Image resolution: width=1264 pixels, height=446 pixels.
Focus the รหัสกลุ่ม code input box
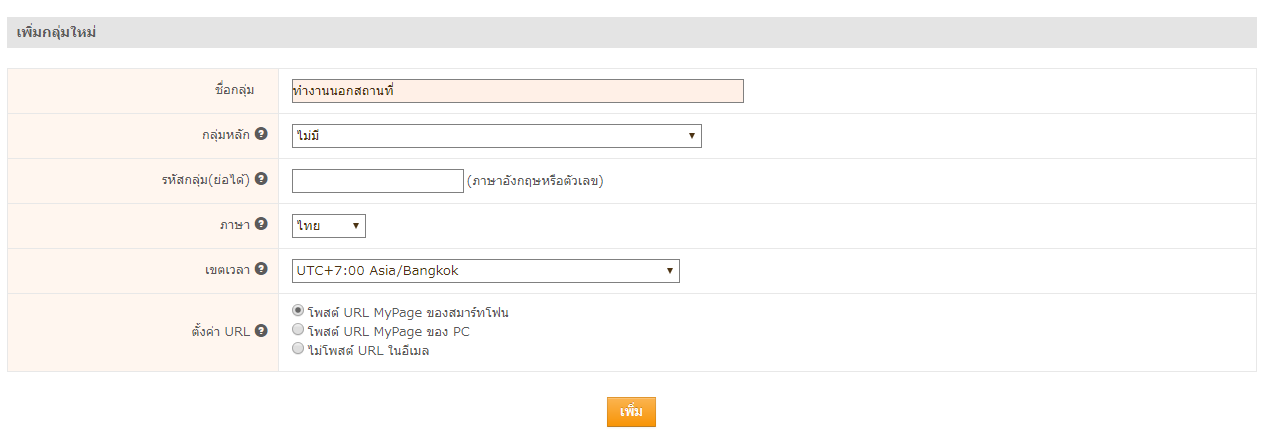pyautogui.click(x=377, y=181)
